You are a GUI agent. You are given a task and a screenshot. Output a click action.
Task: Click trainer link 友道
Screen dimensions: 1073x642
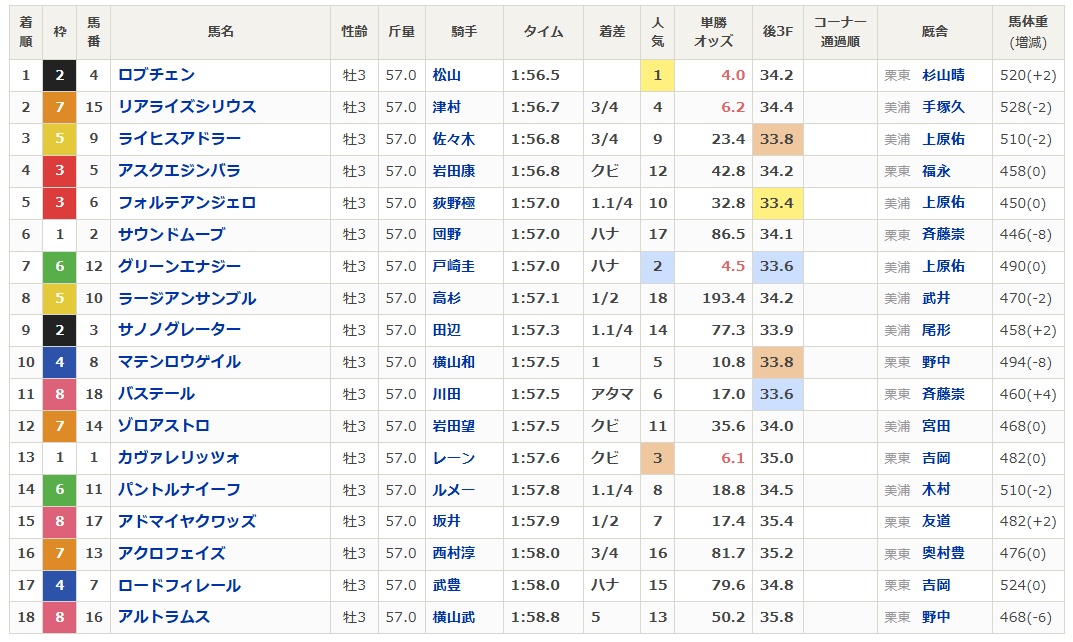coord(936,522)
